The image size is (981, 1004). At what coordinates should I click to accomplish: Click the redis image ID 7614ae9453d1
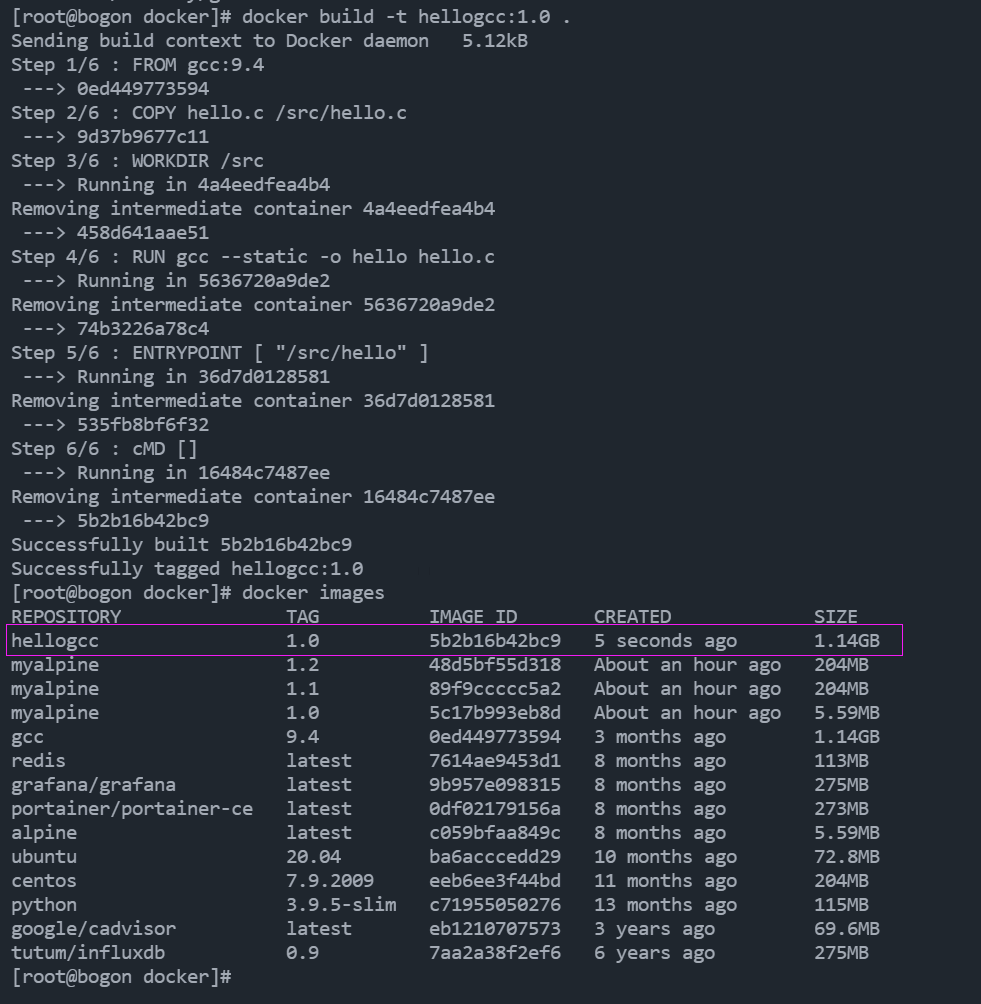(495, 761)
